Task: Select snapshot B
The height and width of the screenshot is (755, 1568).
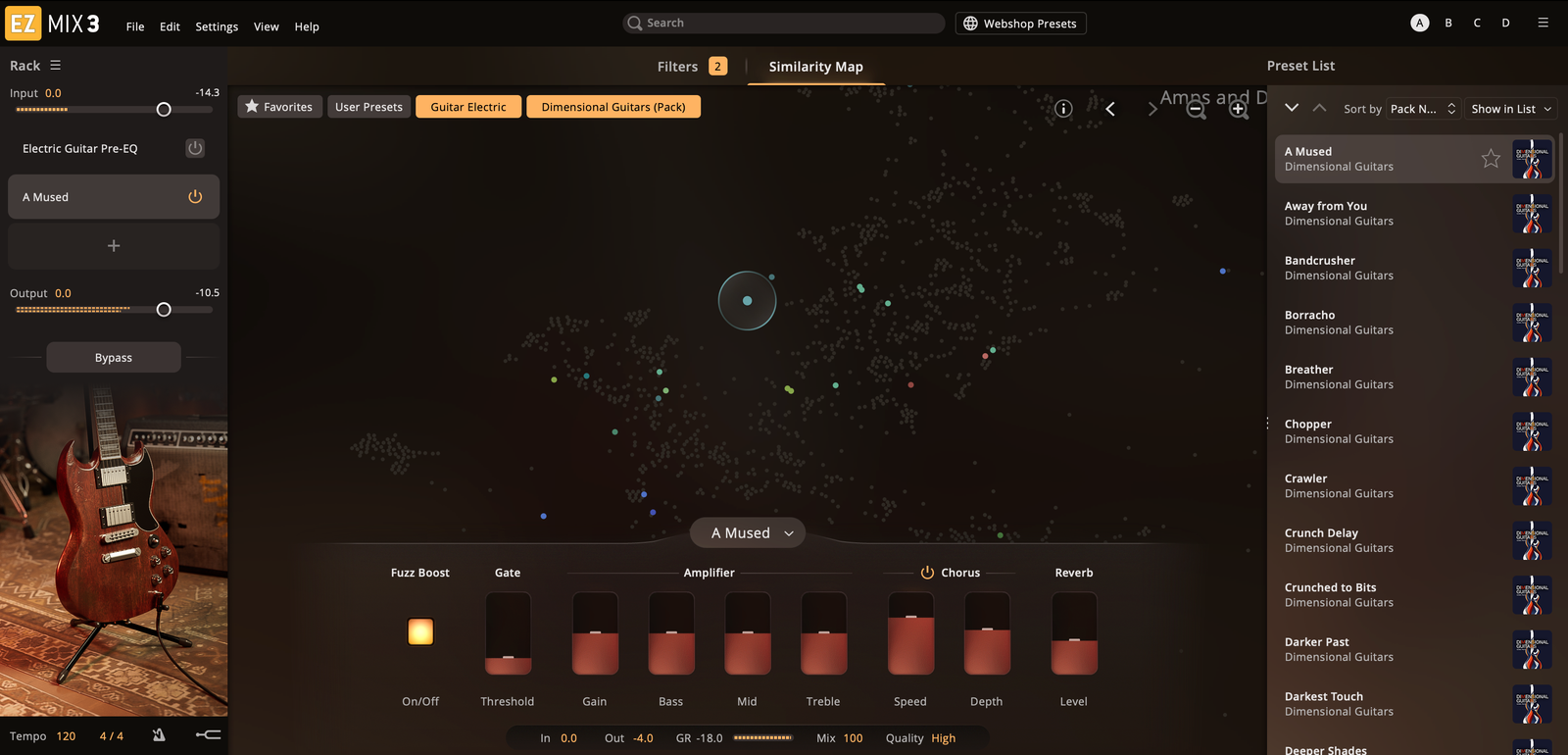Action: [x=1448, y=23]
